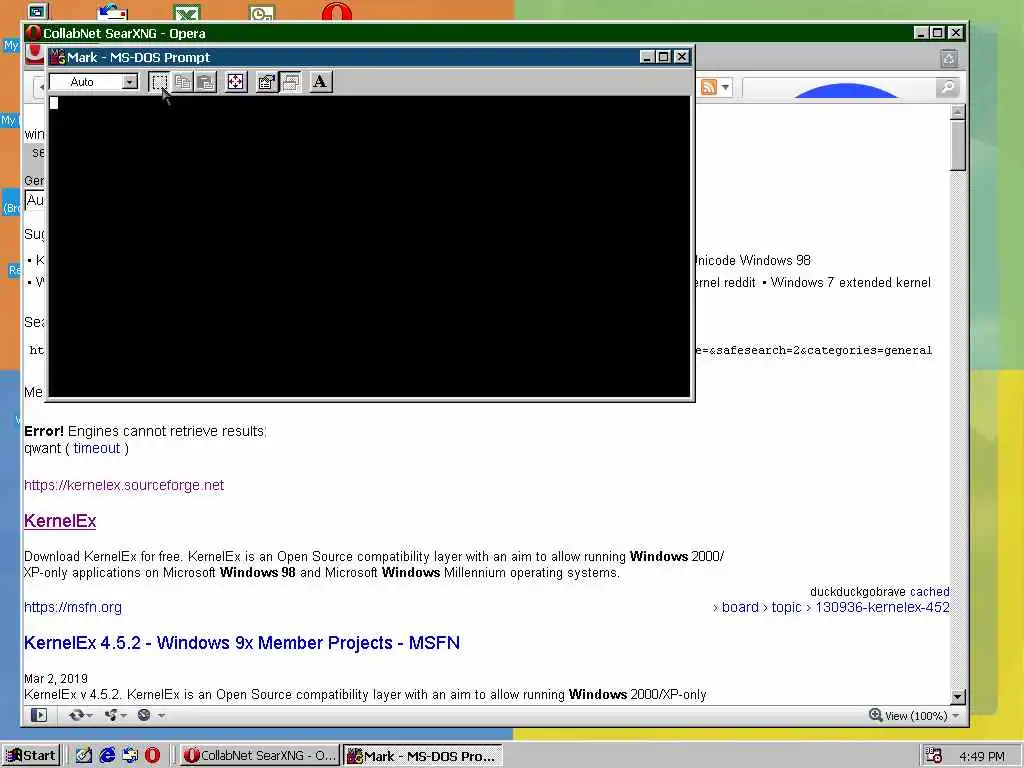Launch Internet Explorer from quick launch
Viewport: 1024px width, 768px height.
tap(107, 756)
